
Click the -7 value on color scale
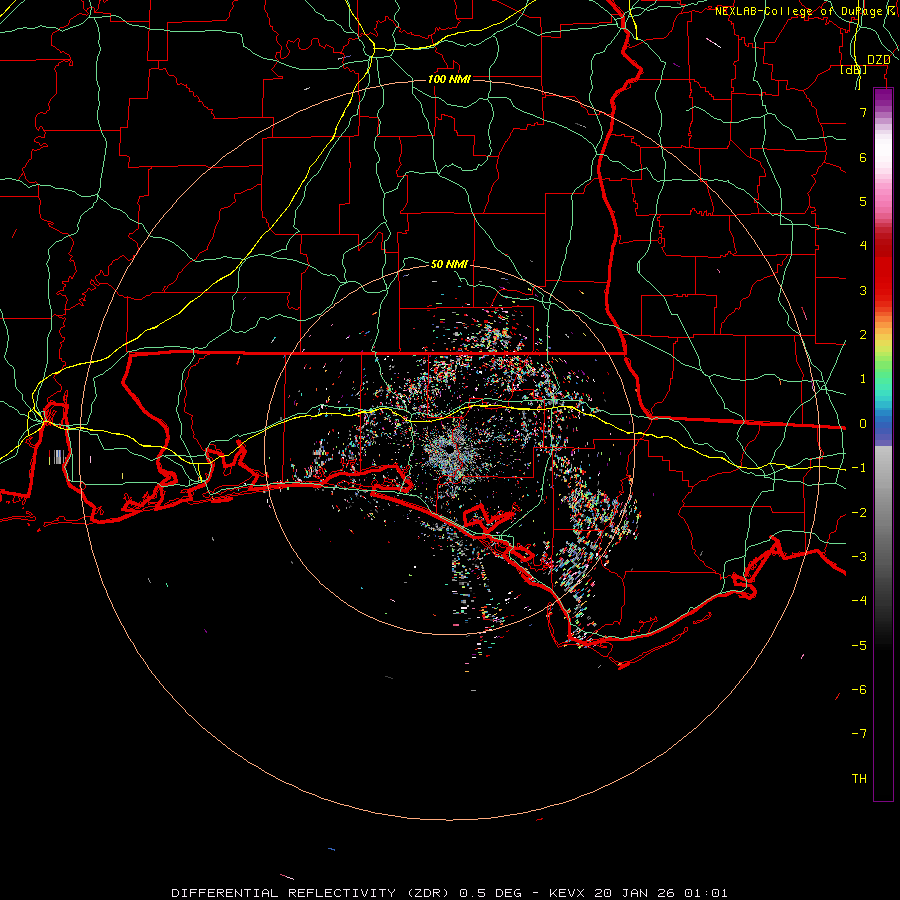coord(859,734)
